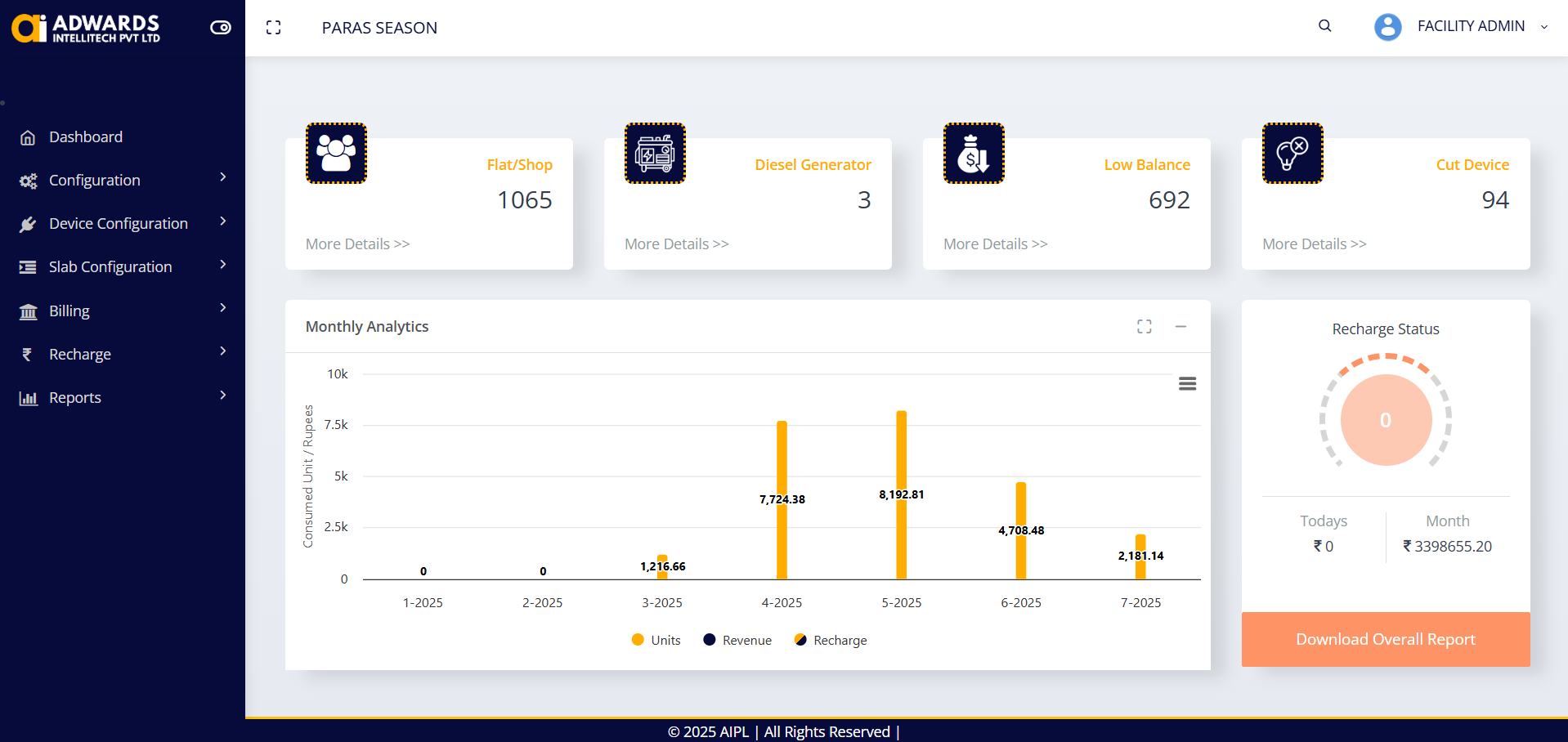Enter fullscreen using header expand icon
This screenshot has width=1568, height=742.
pyautogui.click(x=274, y=28)
